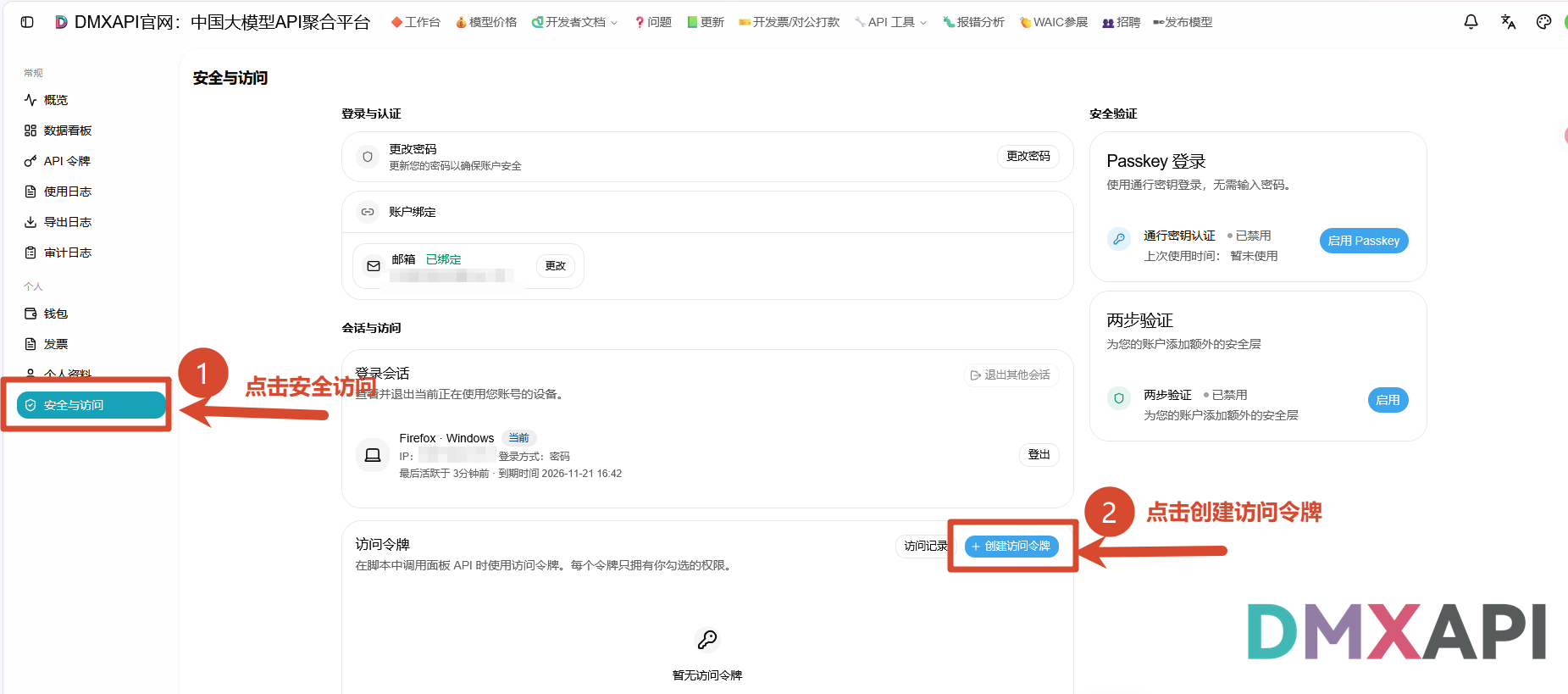
Task: Open 使用日志 in the sidebar
Action: click(90, 192)
